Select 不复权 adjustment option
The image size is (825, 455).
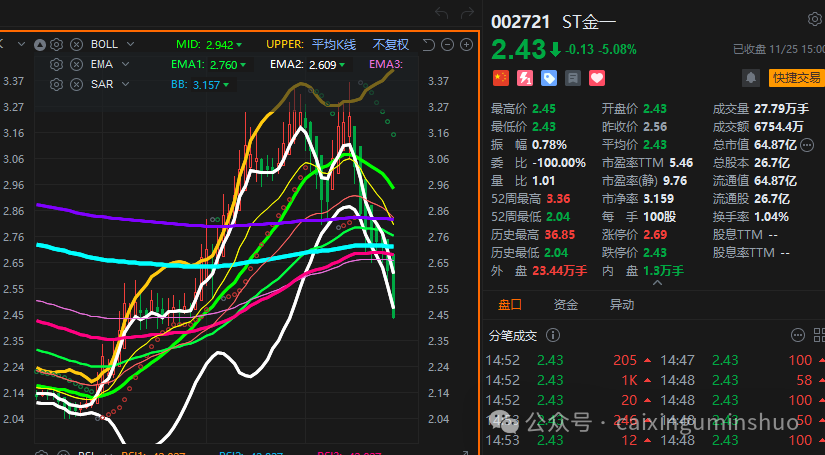click(x=391, y=44)
